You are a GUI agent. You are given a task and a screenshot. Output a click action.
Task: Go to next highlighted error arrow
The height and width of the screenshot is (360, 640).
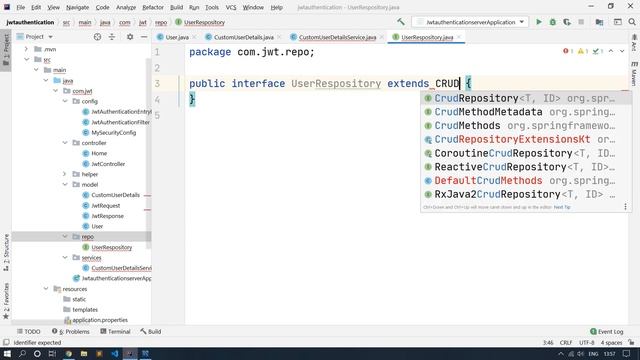[x=622, y=51]
